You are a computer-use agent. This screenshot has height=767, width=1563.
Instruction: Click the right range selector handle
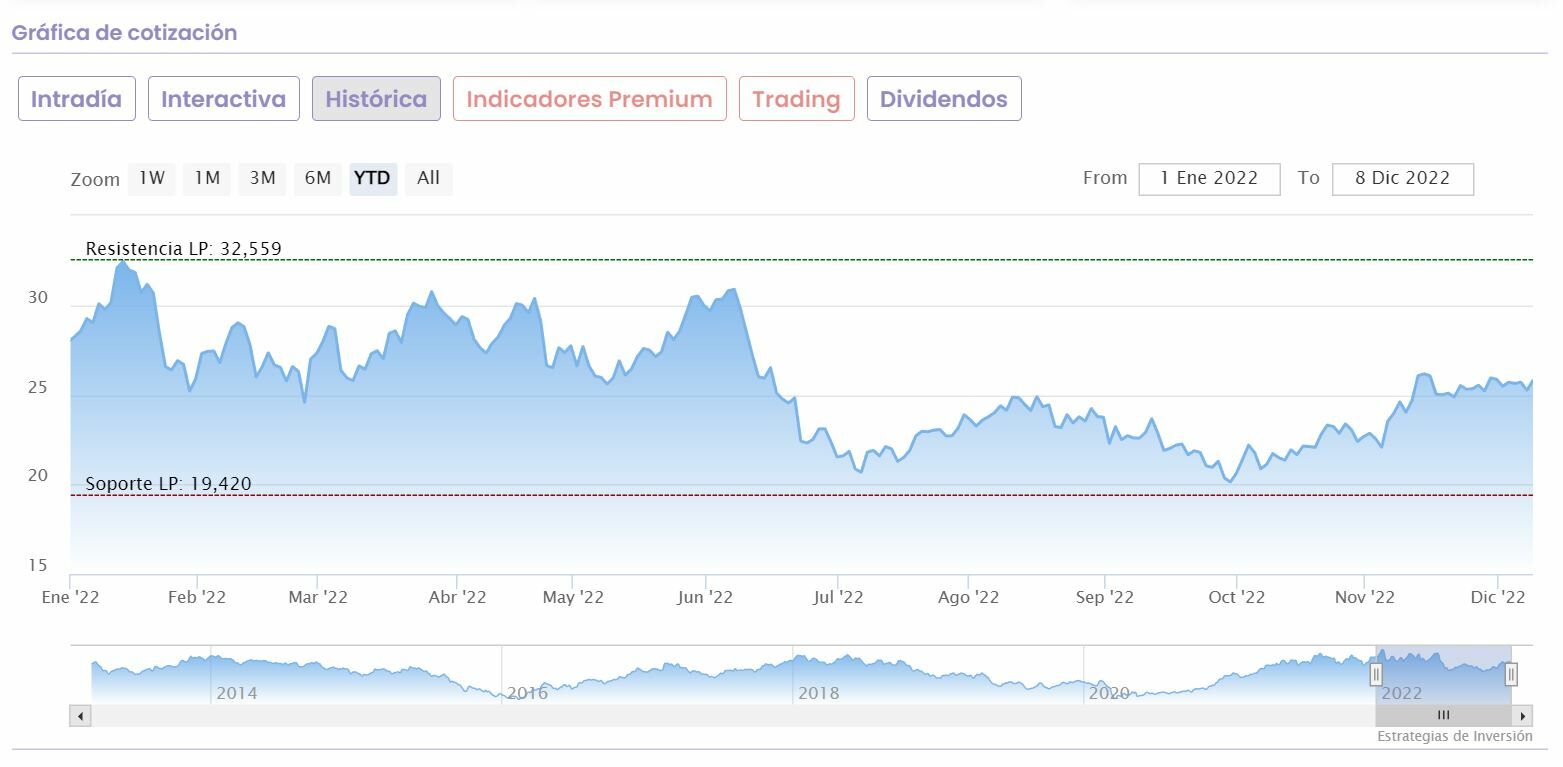coord(1511,675)
